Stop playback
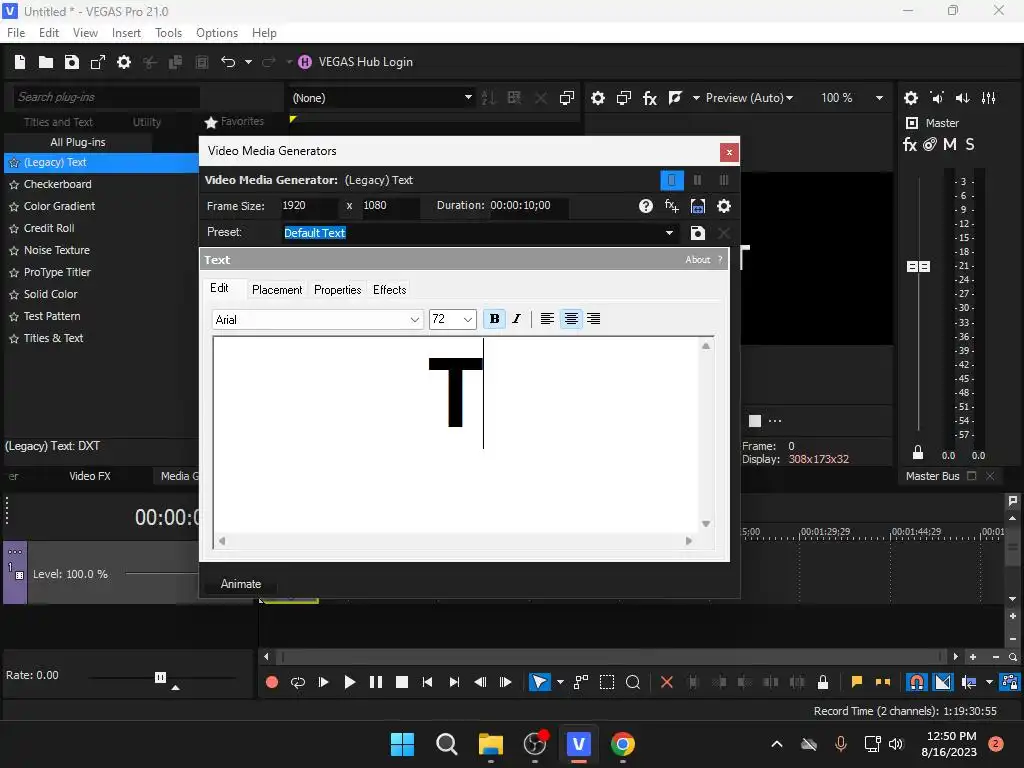This screenshot has height=768, width=1024. tap(402, 682)
